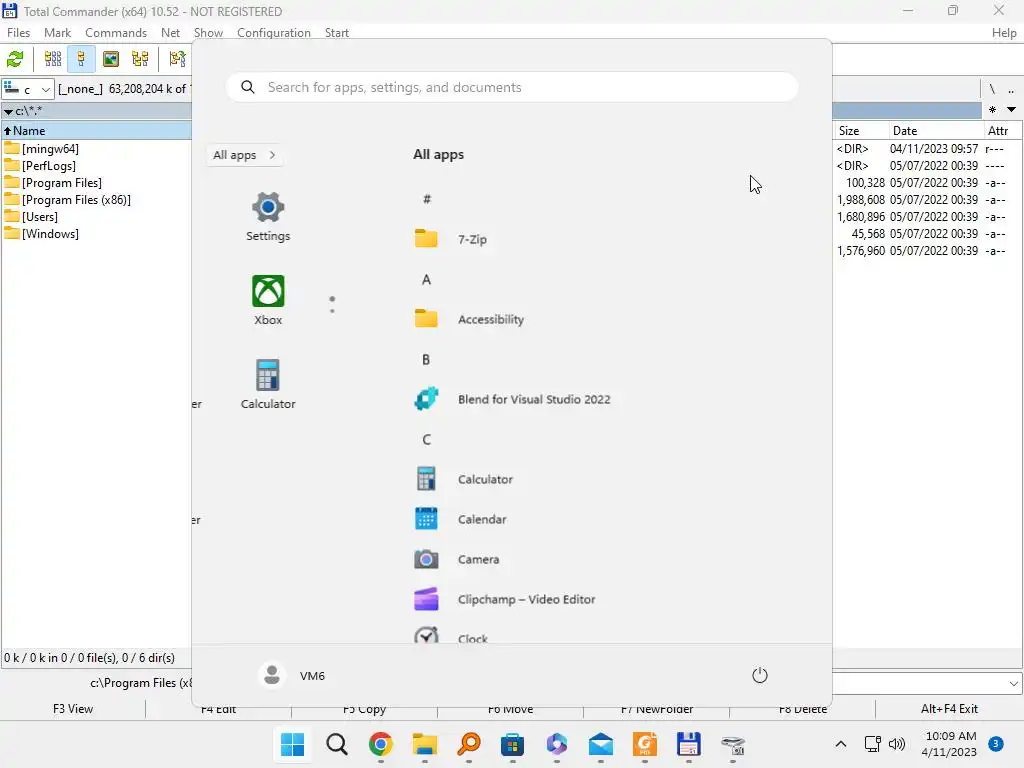Click the rightmost partially hidden toolbar icon
Viewport: 1024px width, 768px height.
[178, 59]
